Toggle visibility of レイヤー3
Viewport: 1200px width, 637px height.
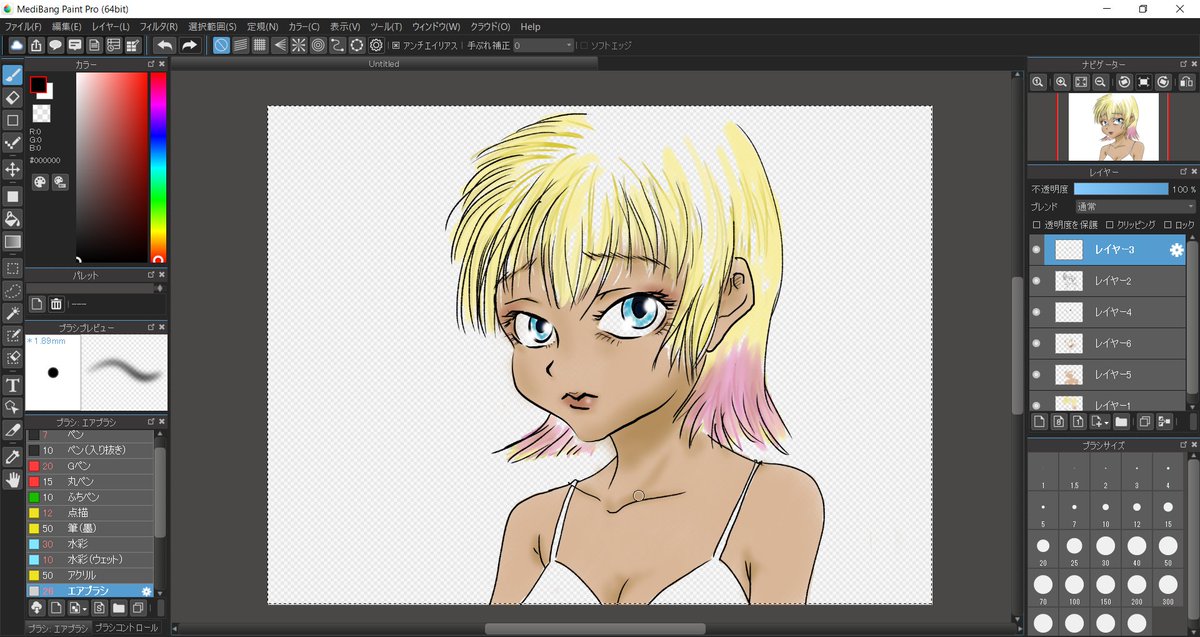tap(1036, 250)
